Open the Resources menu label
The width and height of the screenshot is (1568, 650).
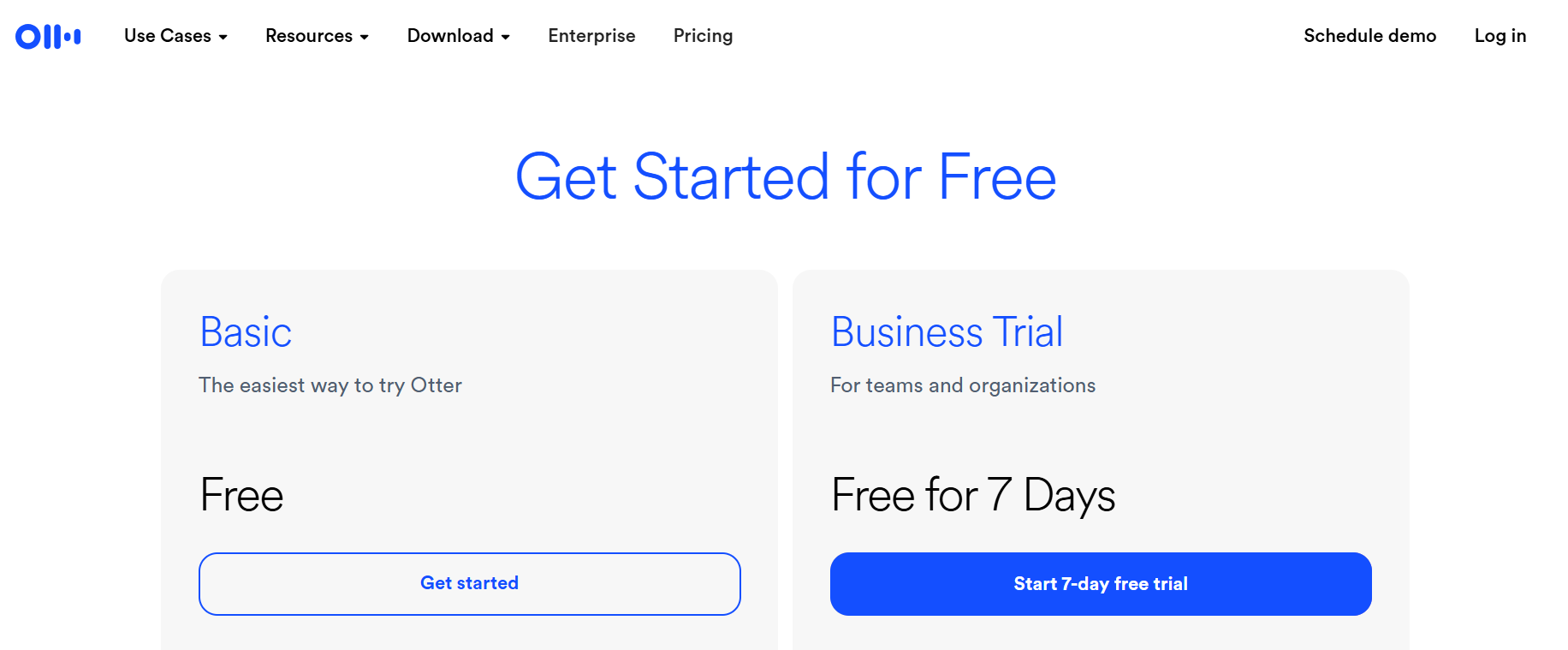point(308,36)
